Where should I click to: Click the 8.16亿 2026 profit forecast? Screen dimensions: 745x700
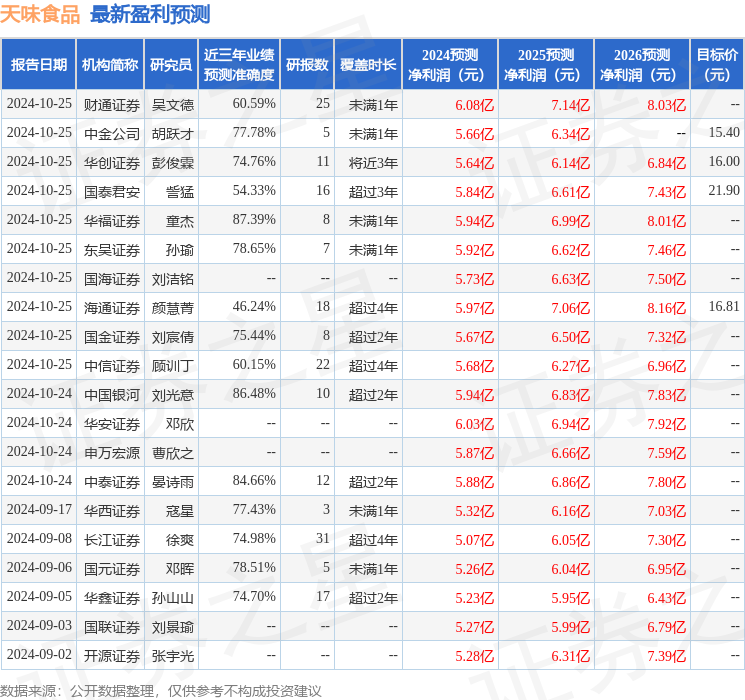click(x=667, y=308)
